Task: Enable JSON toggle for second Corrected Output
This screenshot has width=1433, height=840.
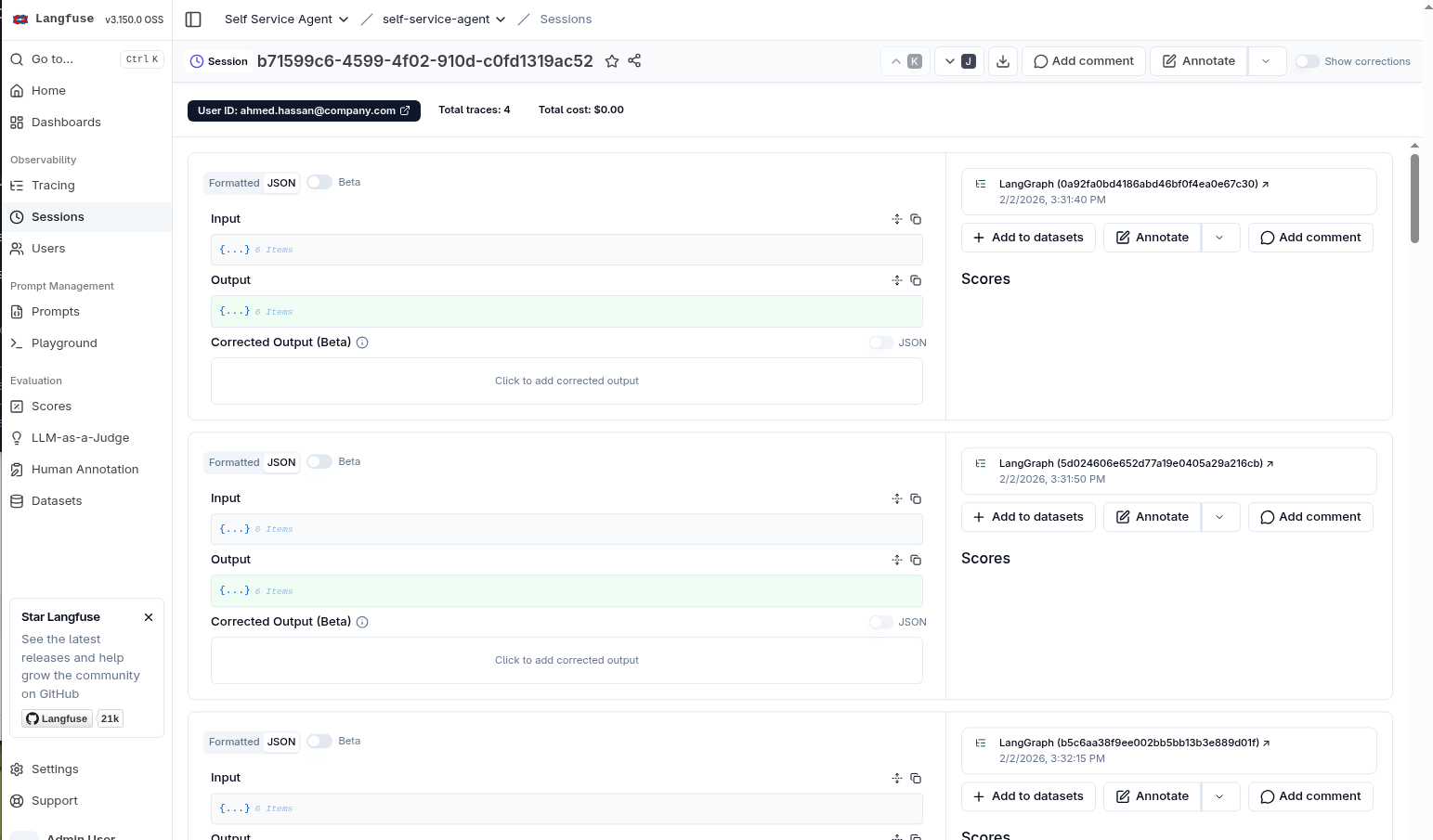Action: click(x=881, y=622)
